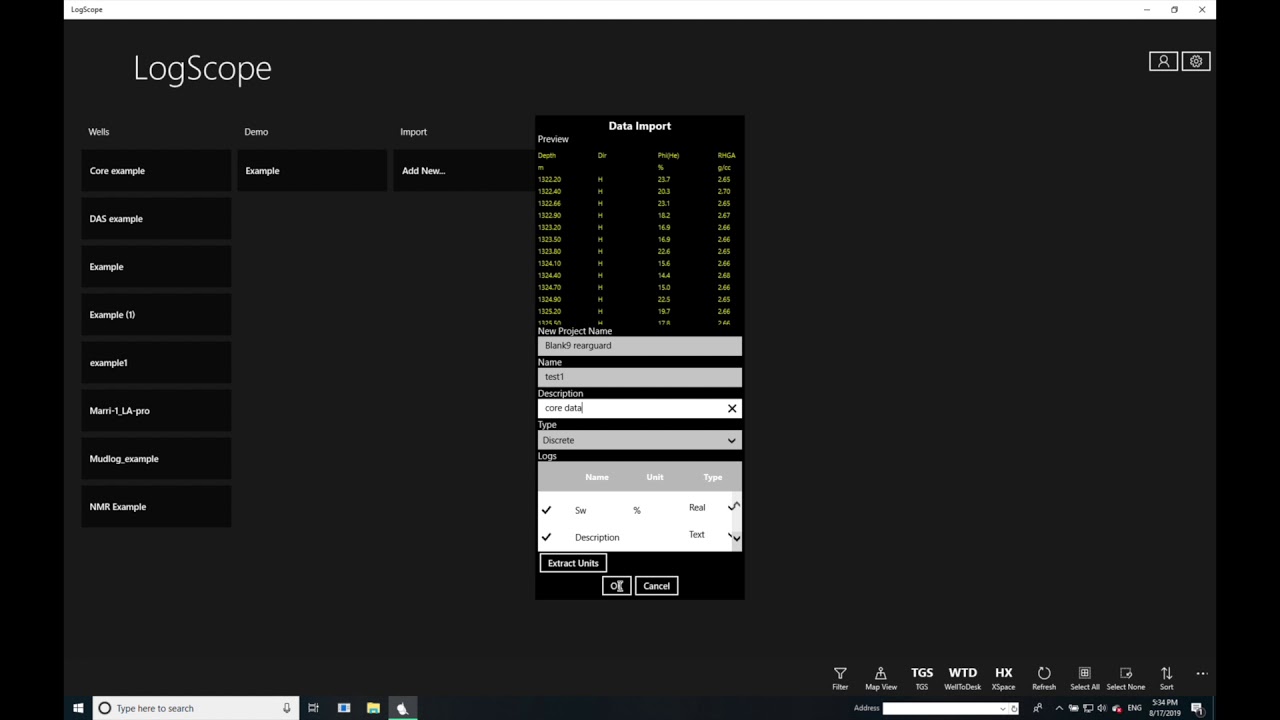This screenshot has height=720, width=1280.
Task: Click the Filter icon in the bottom toolbar
Action: [840, 678]
